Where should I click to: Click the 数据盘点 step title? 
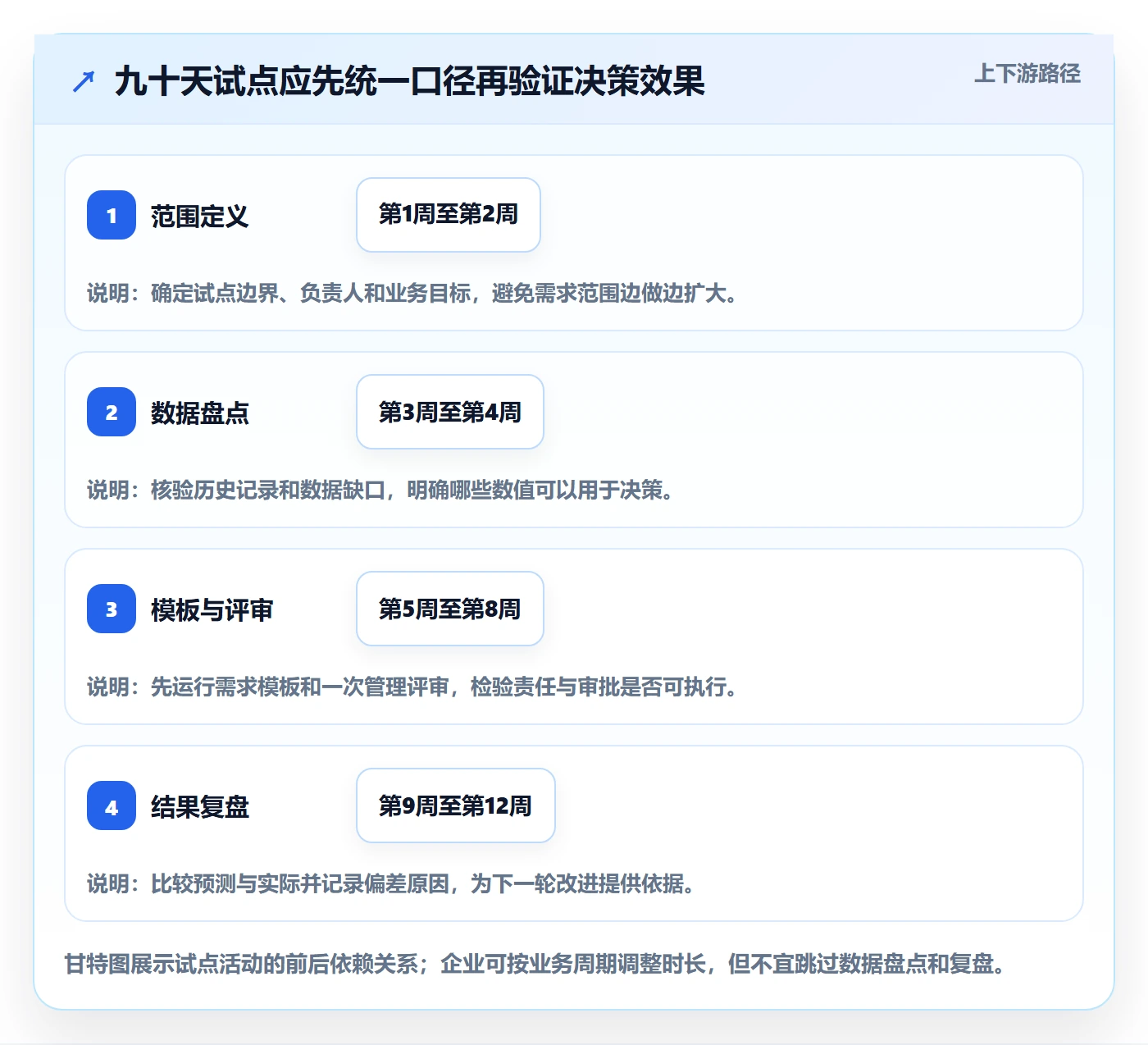(x=200, y=413)
